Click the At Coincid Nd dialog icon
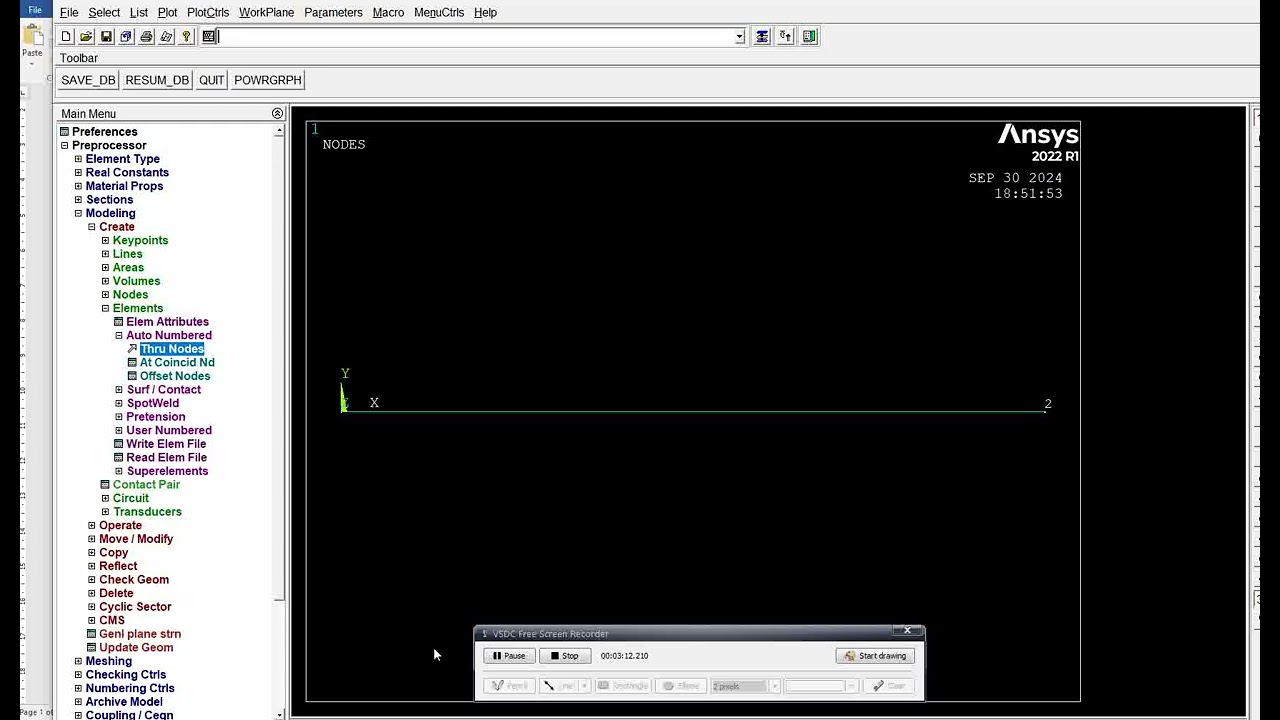The image size is (1280, 720). [132, 363]
